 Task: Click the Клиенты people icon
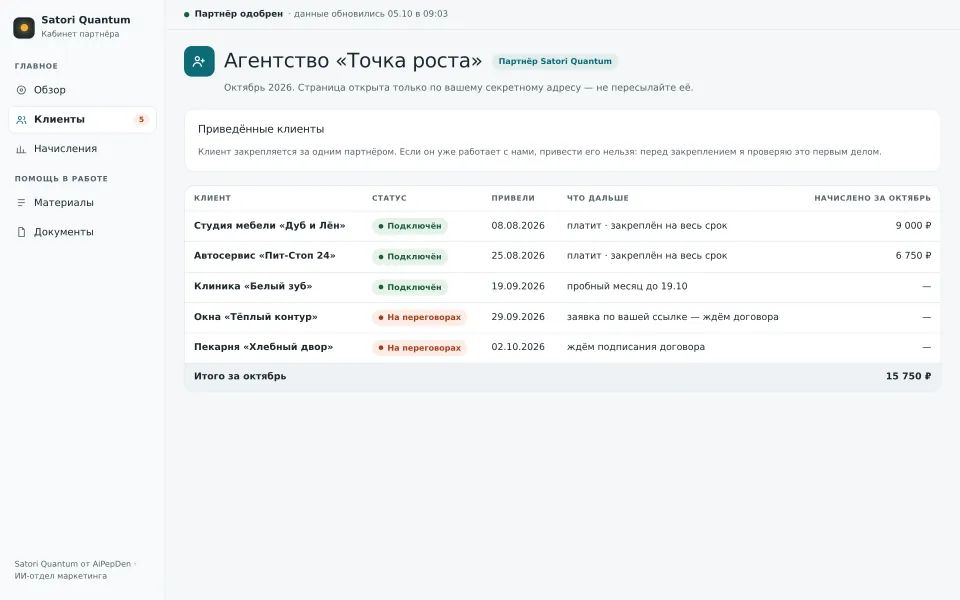coord(21,119)
